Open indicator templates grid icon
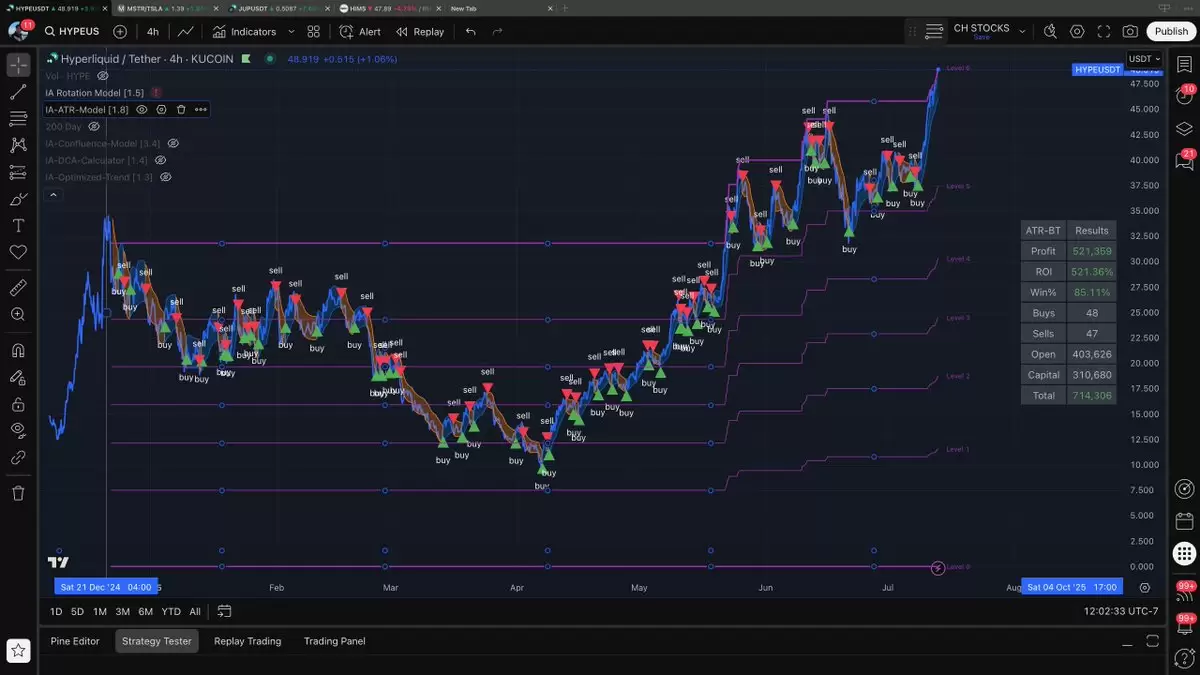This screenshot has height=675, width=1200. 314,31
